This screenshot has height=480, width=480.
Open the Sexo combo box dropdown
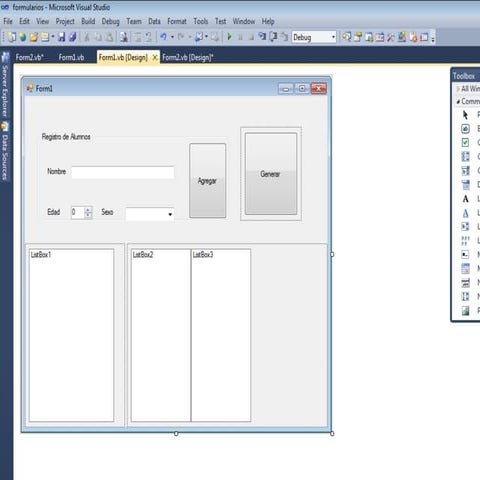point(170,214)
